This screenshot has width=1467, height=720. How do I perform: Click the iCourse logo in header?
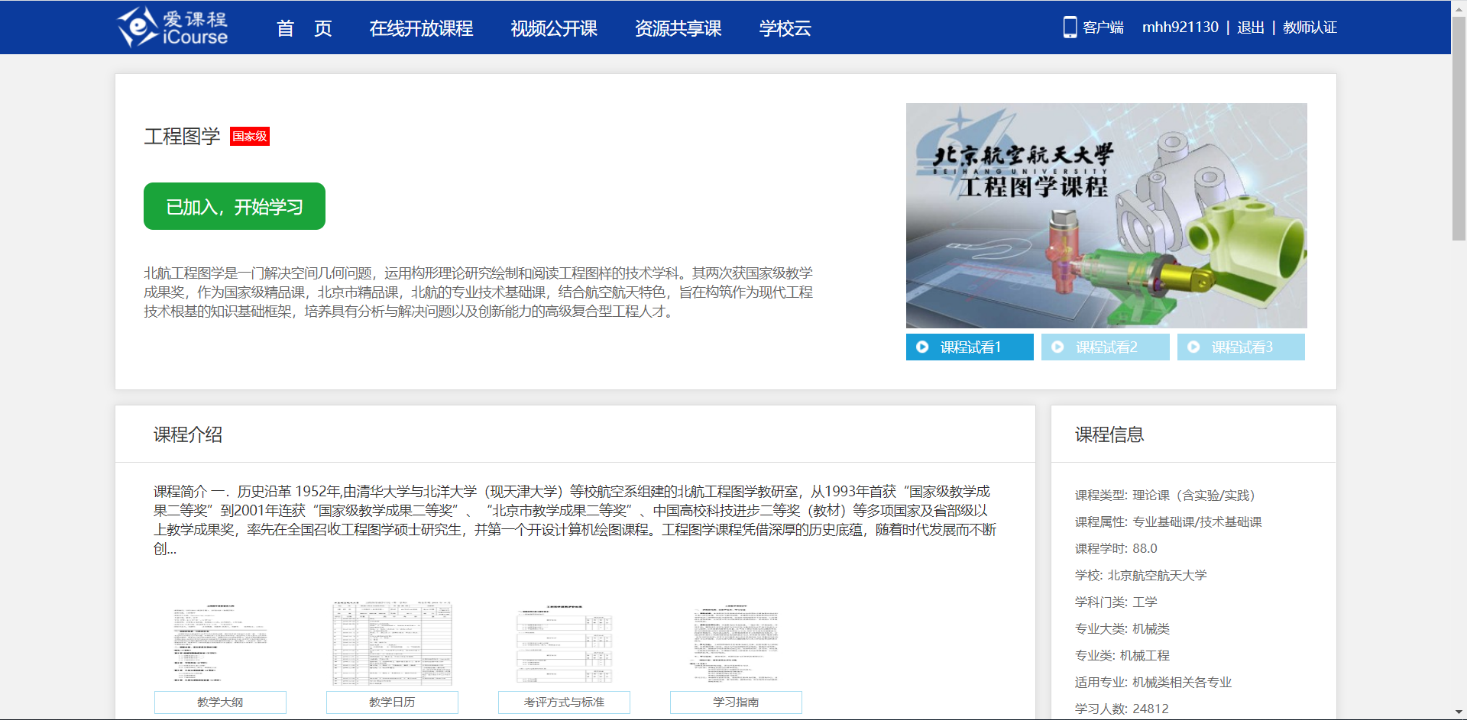point(173,27)
